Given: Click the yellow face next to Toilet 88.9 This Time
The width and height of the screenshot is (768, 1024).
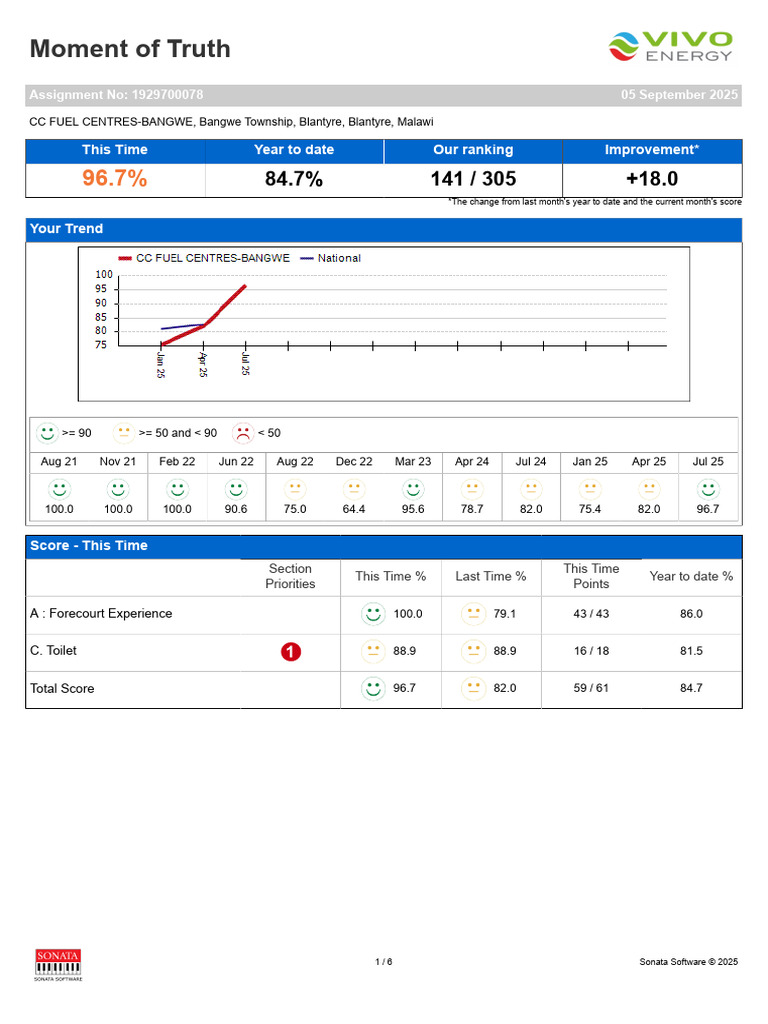Looking at the screenshot, I should (373, 651).
